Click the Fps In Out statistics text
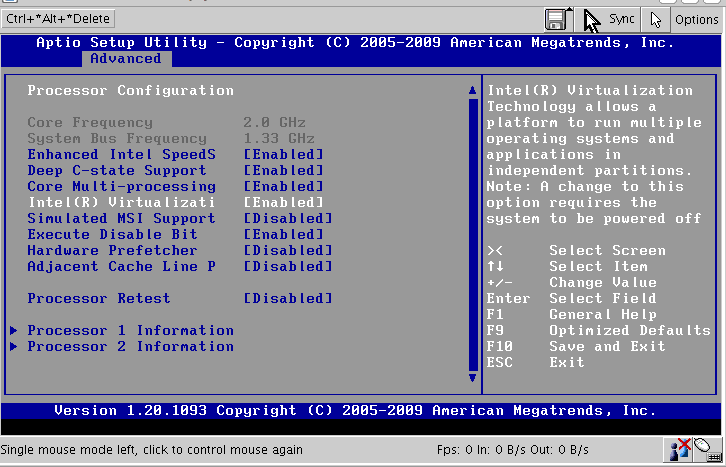The image size is (726, 467). tap(513, 450)
